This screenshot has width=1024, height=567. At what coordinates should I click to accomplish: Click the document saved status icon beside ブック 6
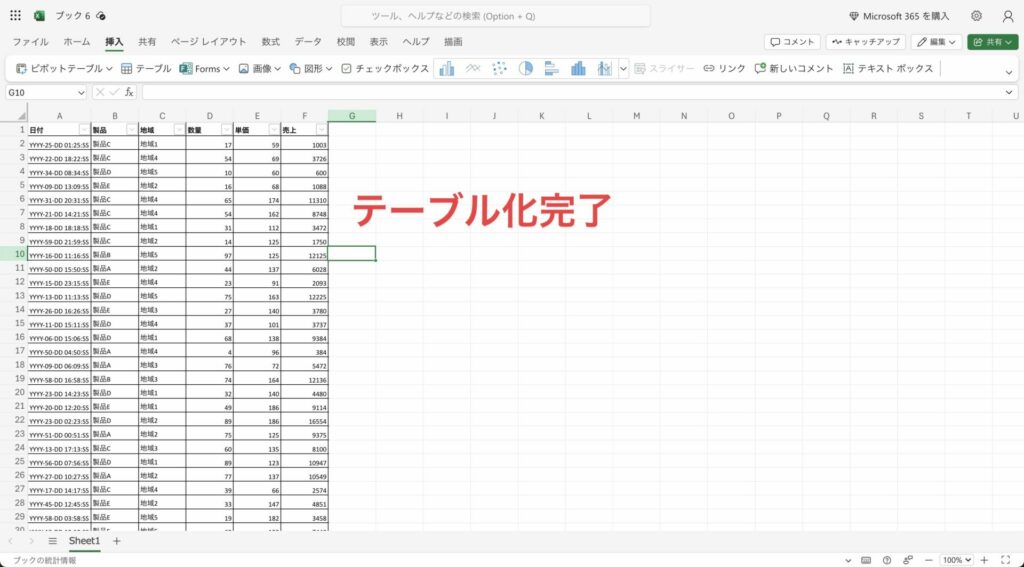point(101,16)
